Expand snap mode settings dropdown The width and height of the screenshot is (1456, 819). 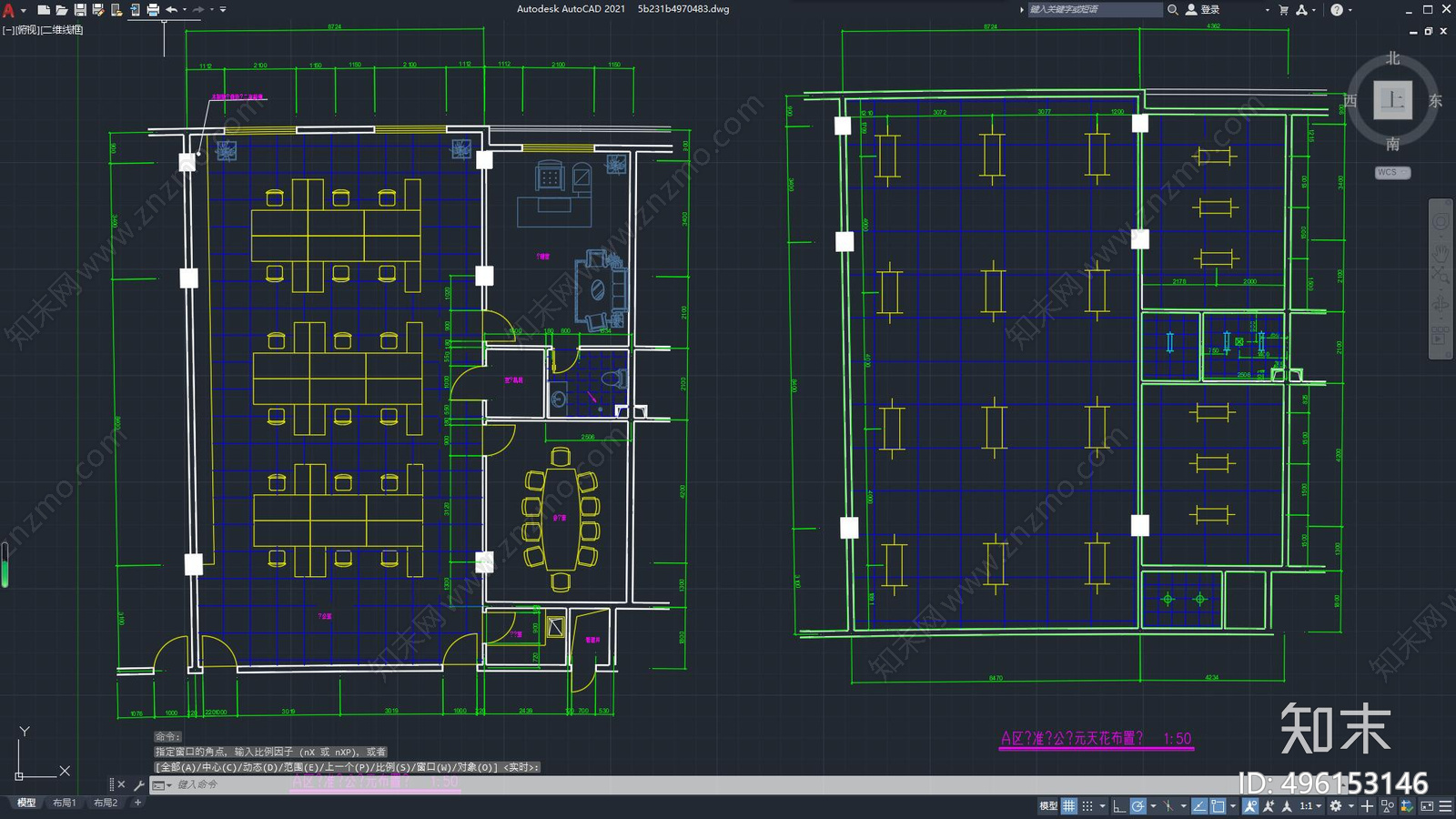pos(1102,806)
